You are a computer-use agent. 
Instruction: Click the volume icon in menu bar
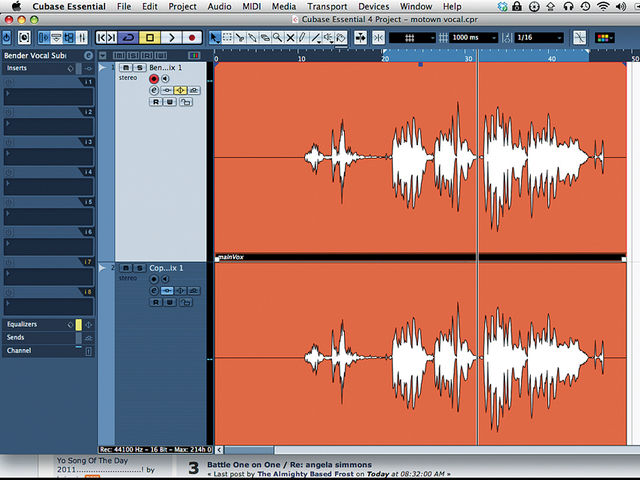pyautogui.click(x=621, y=7)
